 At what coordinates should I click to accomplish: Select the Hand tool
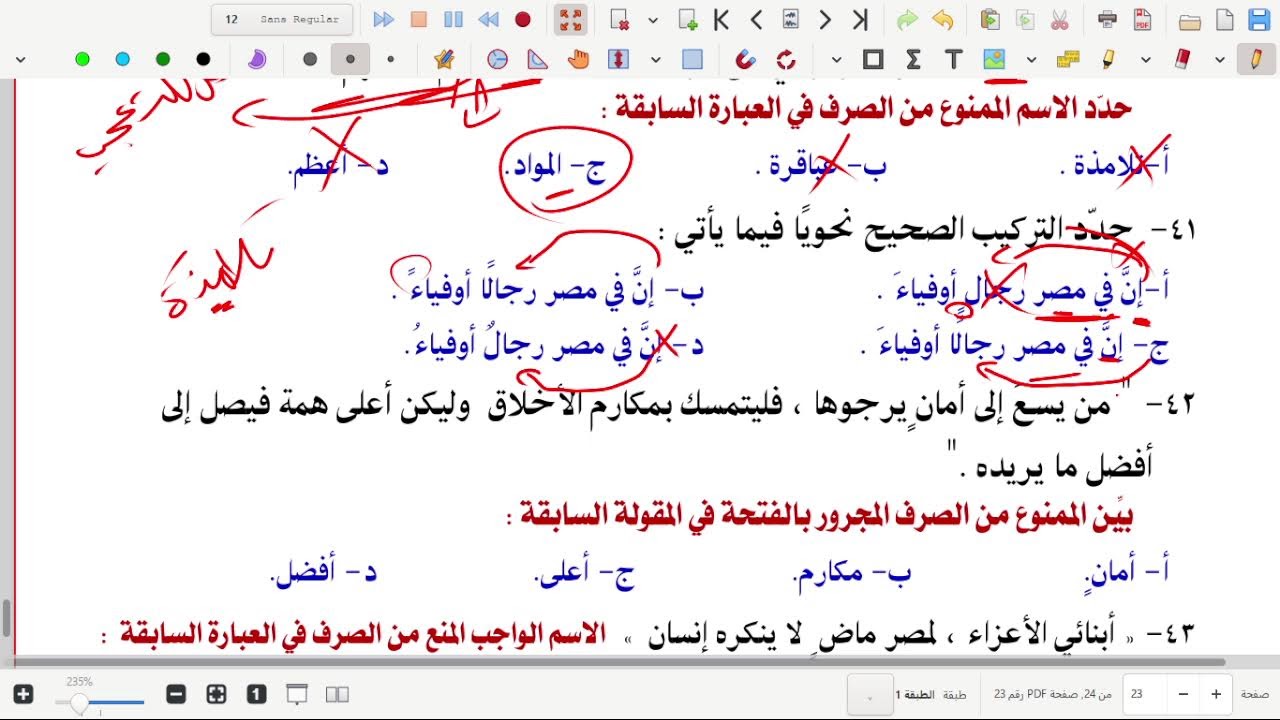(578, 60)
